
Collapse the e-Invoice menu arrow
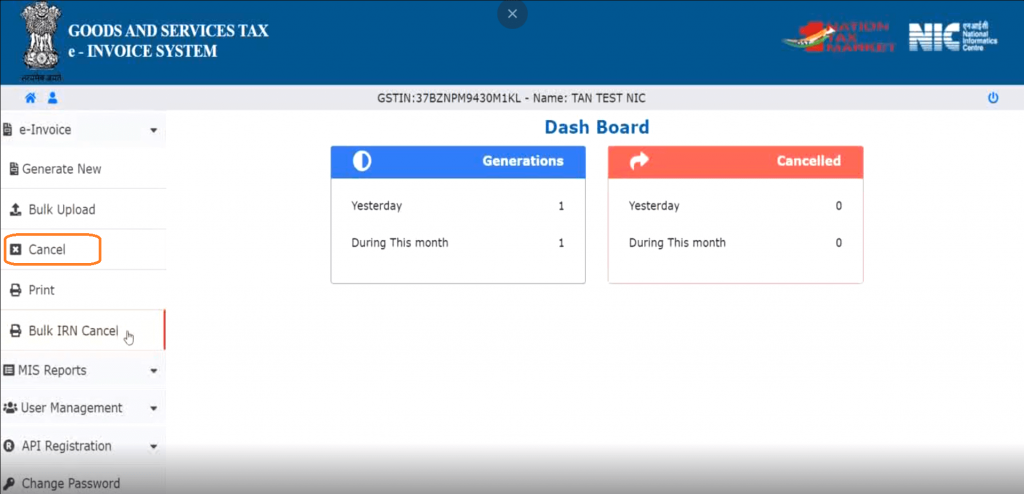pos(153,130)
